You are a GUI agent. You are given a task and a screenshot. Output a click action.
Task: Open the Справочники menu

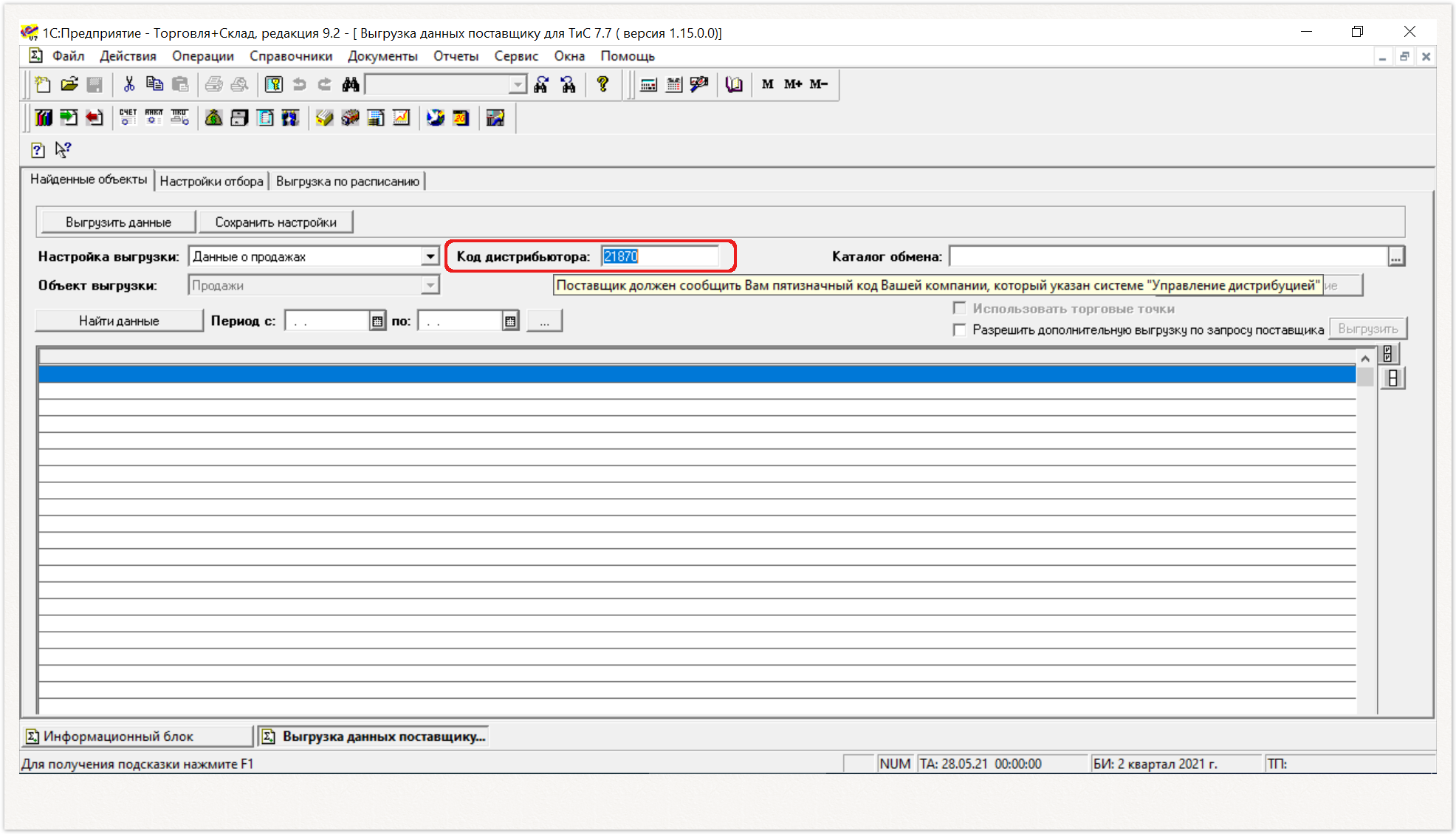tap(291, 56)
